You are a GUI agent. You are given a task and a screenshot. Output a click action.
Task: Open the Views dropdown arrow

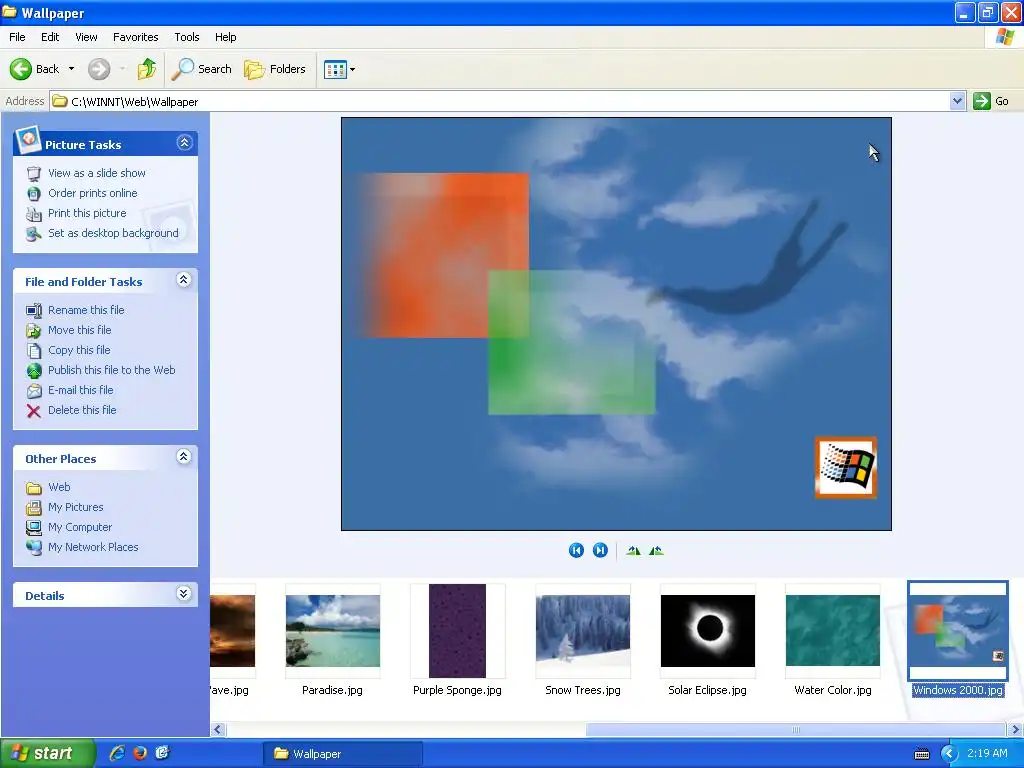tap(353, 69)
